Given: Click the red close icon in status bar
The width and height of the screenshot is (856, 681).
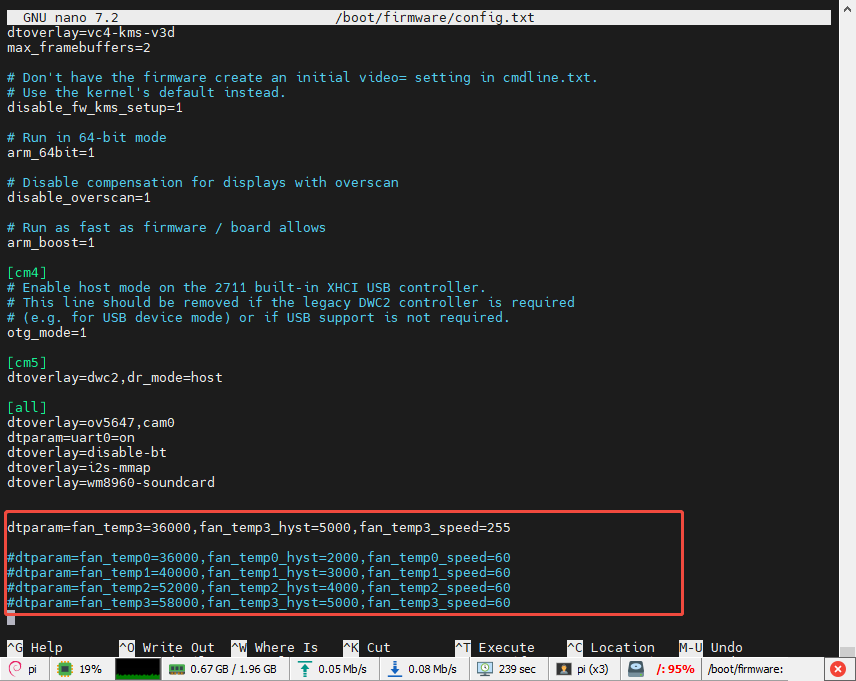Looking at the screenshot, I should point(838,669).
